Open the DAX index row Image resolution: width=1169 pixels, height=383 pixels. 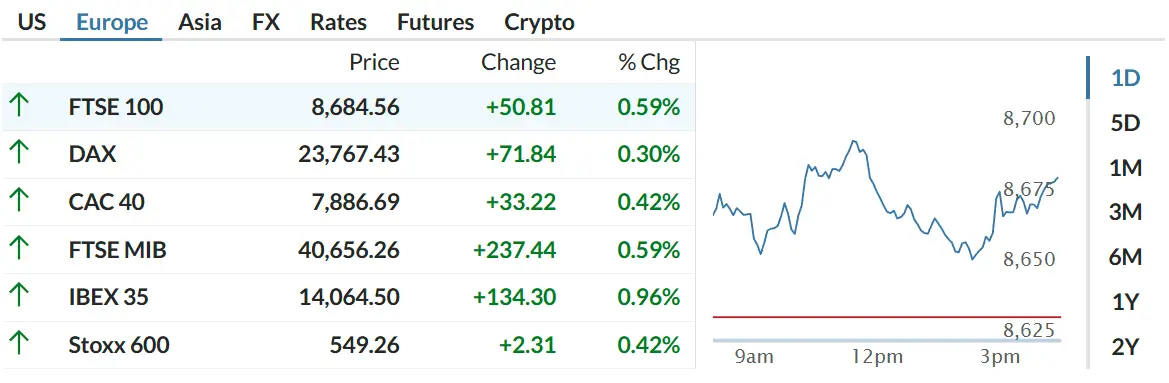click(x=348, y=154)
